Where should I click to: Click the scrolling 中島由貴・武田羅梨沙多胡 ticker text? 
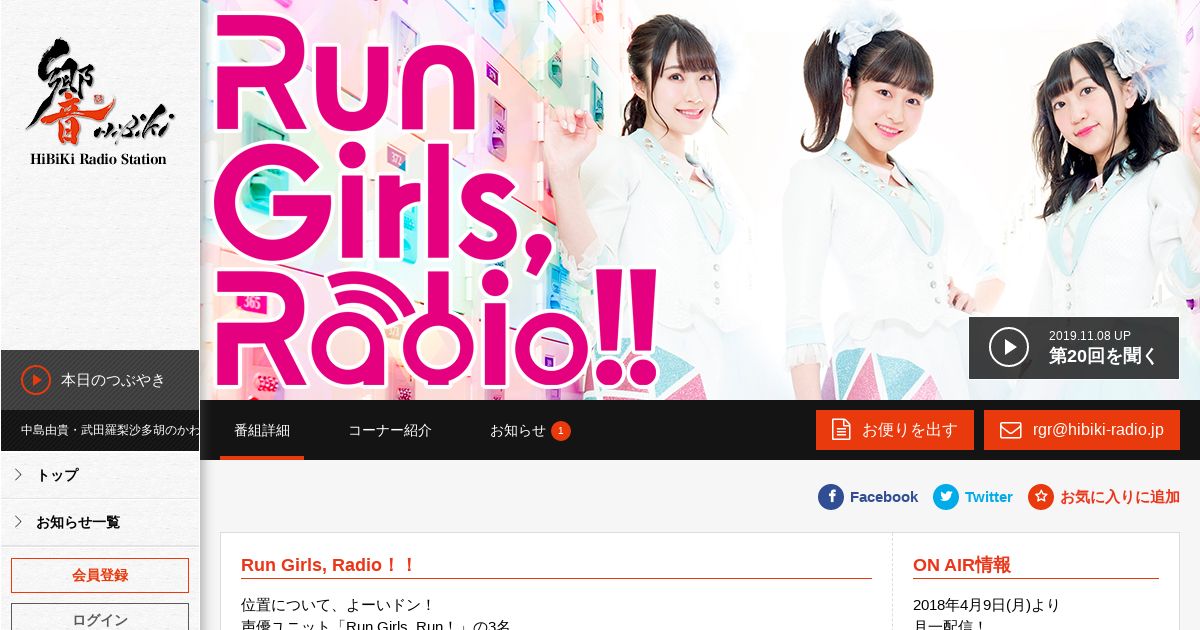point(110,430)
